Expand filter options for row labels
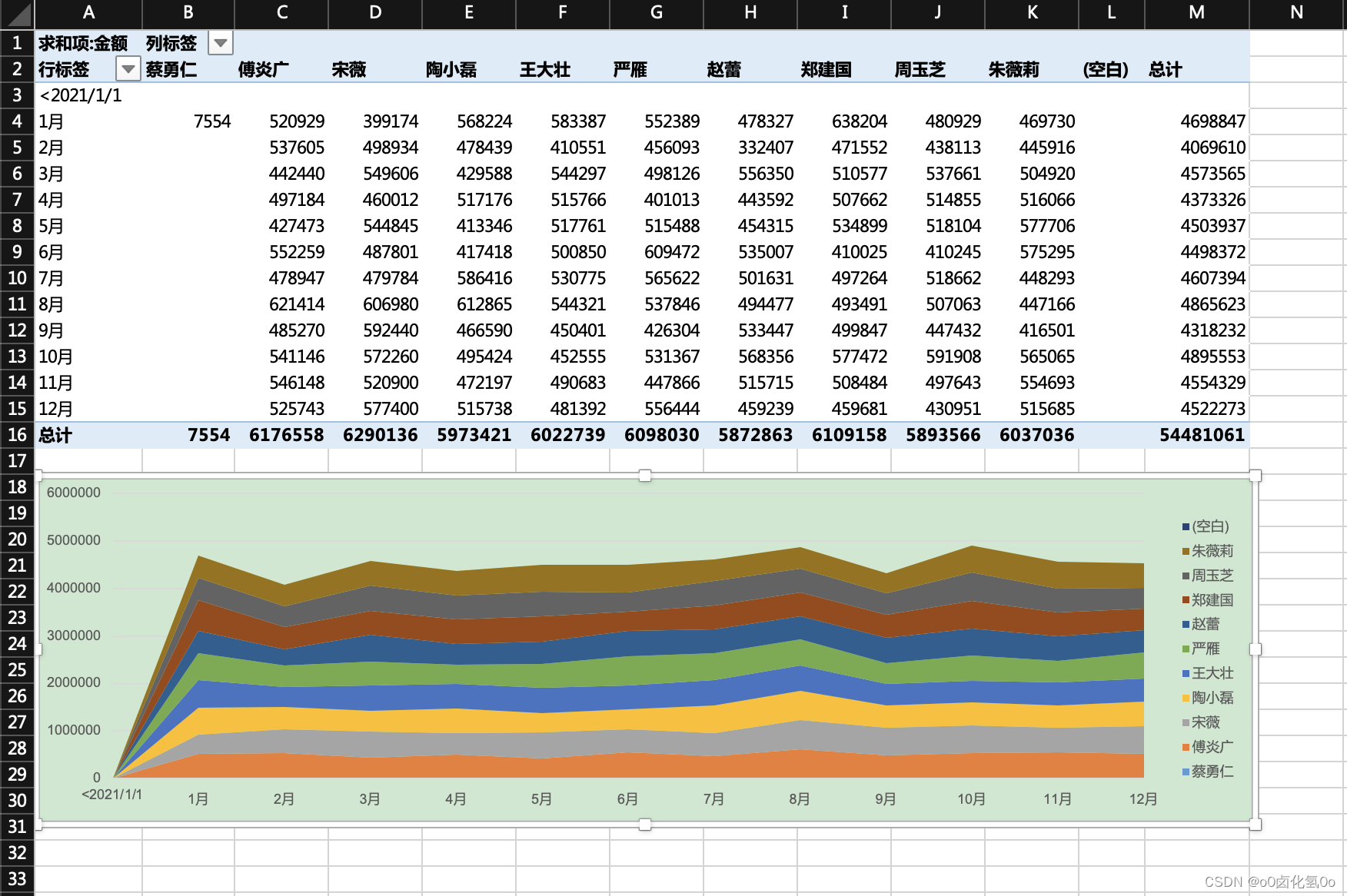The image size is (1347, 896). click(128, 69)
